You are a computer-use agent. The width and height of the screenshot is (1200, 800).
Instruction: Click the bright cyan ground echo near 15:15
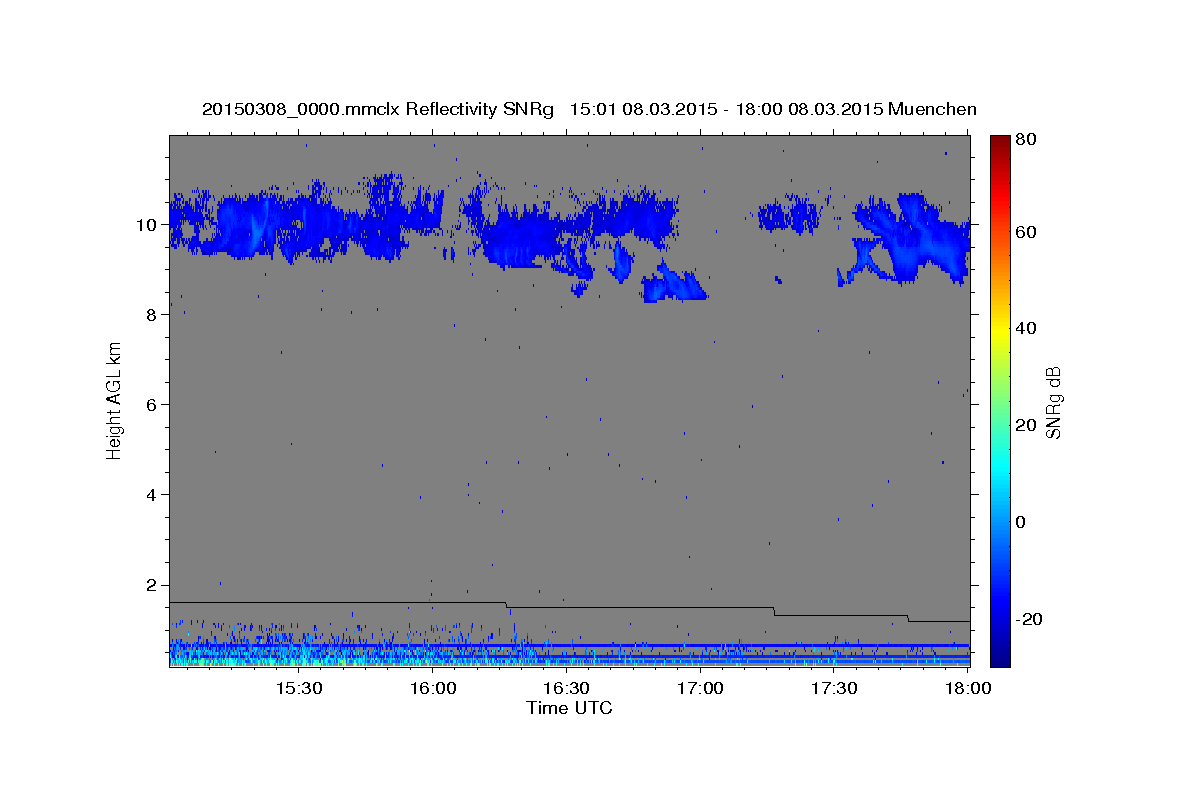[232, 659]
